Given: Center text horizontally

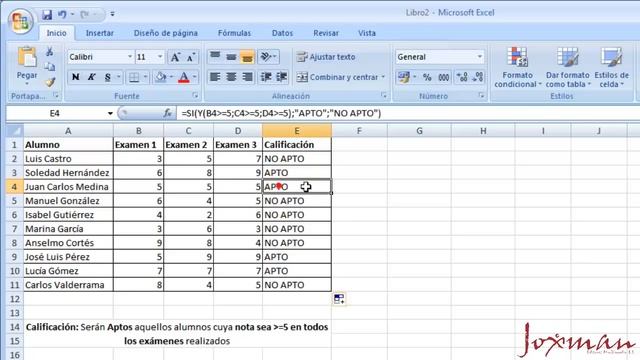Looking at the screenshot, I should point(231,77).
